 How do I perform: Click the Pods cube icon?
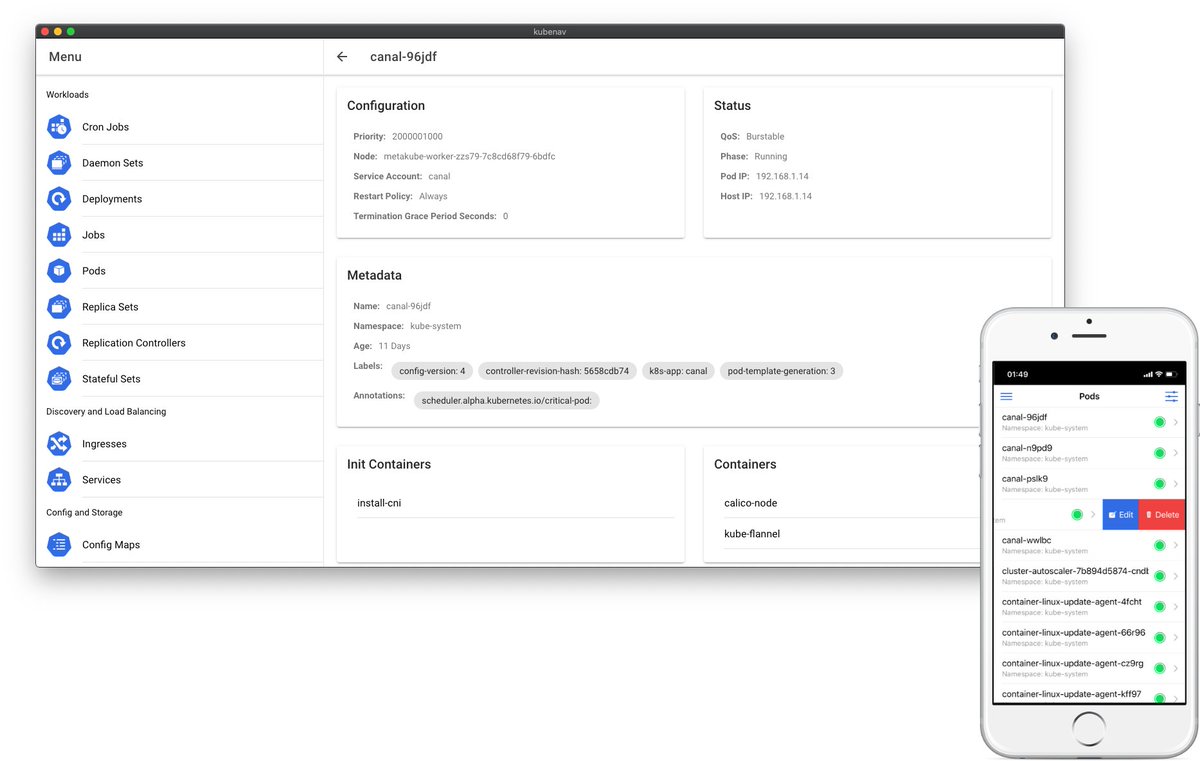coord(60,271)
